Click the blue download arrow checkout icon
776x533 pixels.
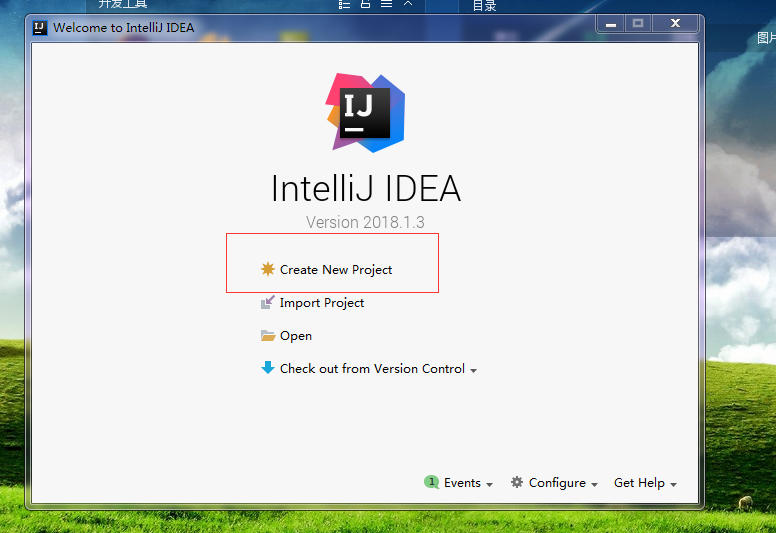coord(268,368)
